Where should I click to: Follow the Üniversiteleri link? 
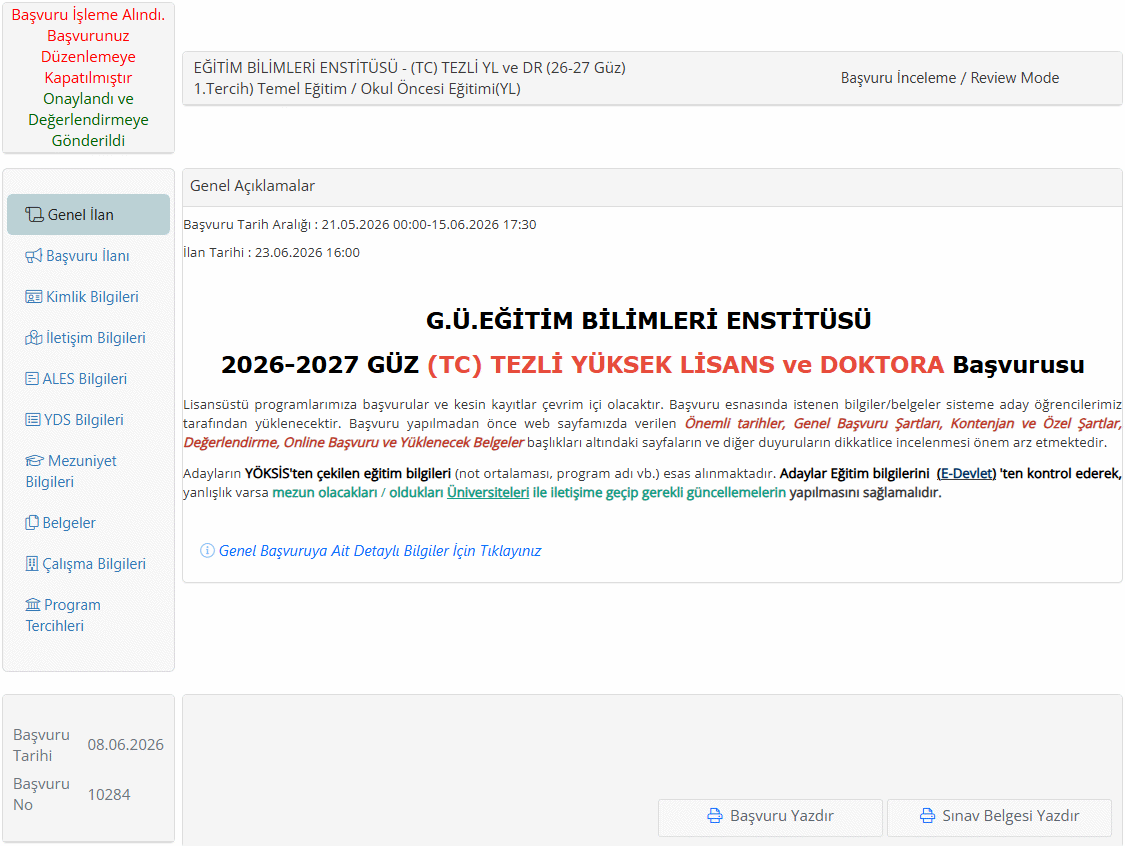[x=488, y=492]
